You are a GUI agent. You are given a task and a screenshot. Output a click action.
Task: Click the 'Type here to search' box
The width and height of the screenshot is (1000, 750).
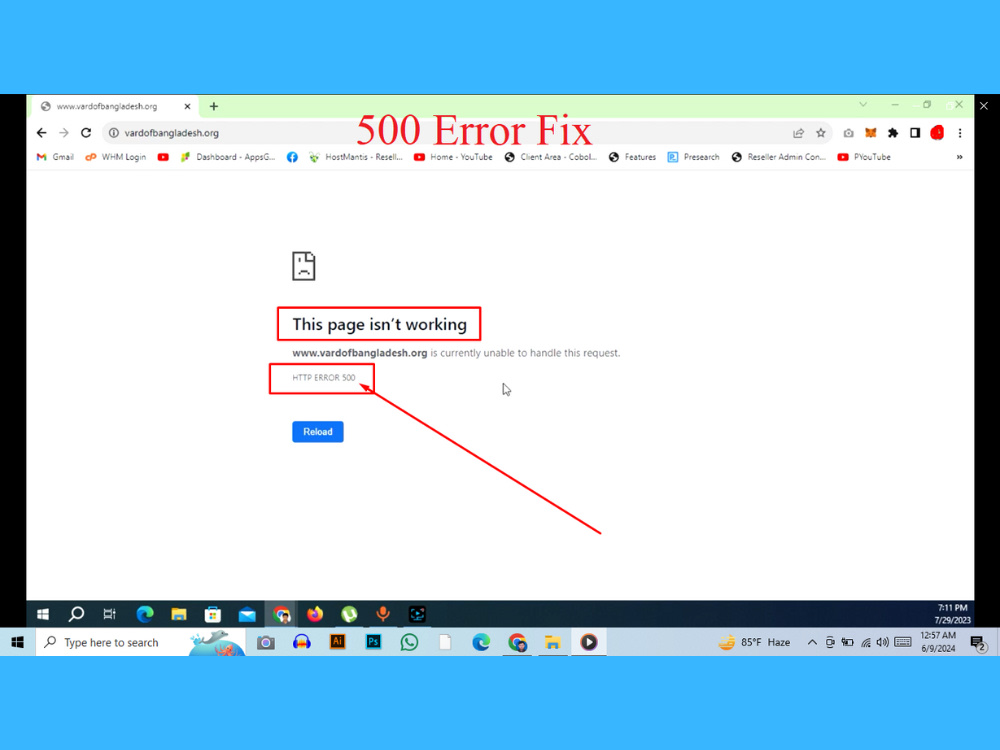(140, 642)
